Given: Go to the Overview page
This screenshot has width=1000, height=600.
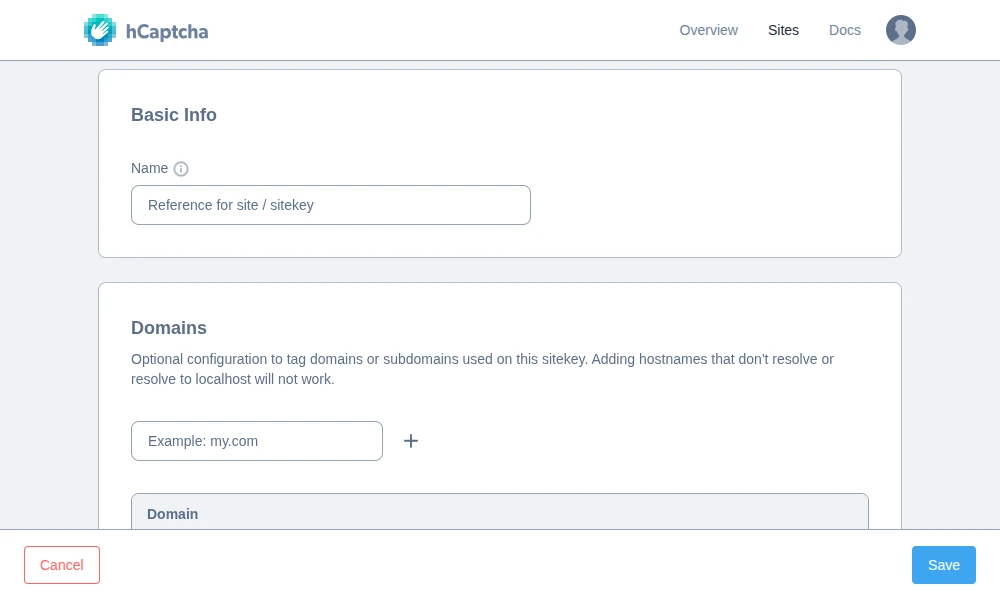Looking at the screenshot, I should coord(708,30).
